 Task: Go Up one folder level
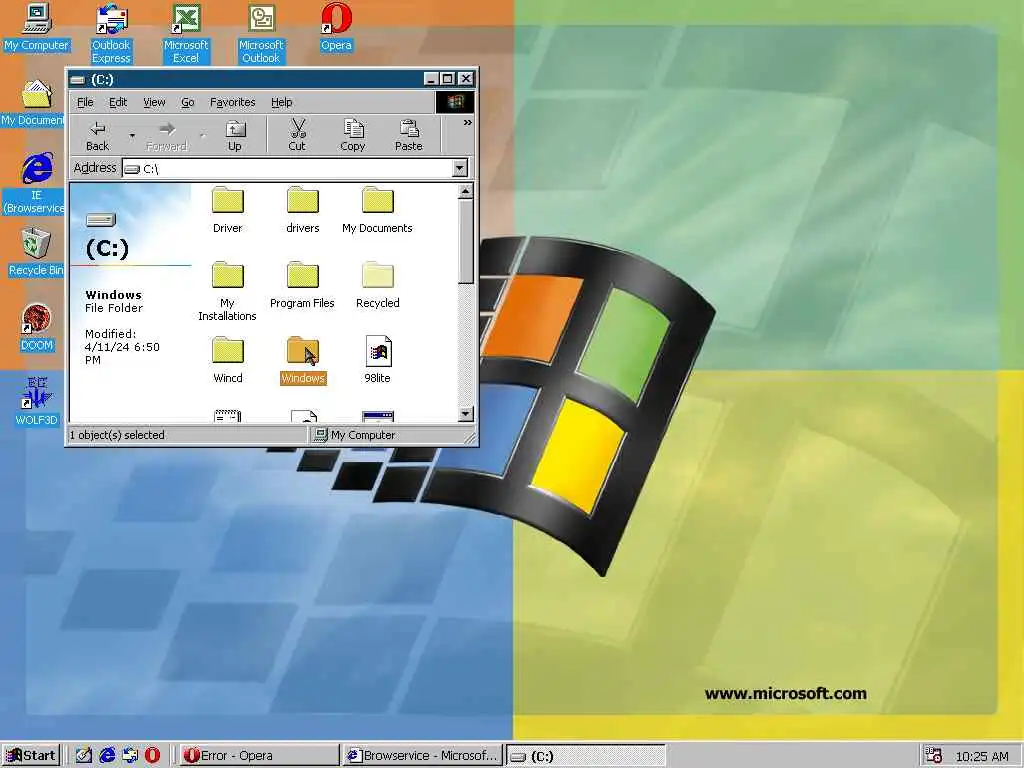[x=234, y=136]
